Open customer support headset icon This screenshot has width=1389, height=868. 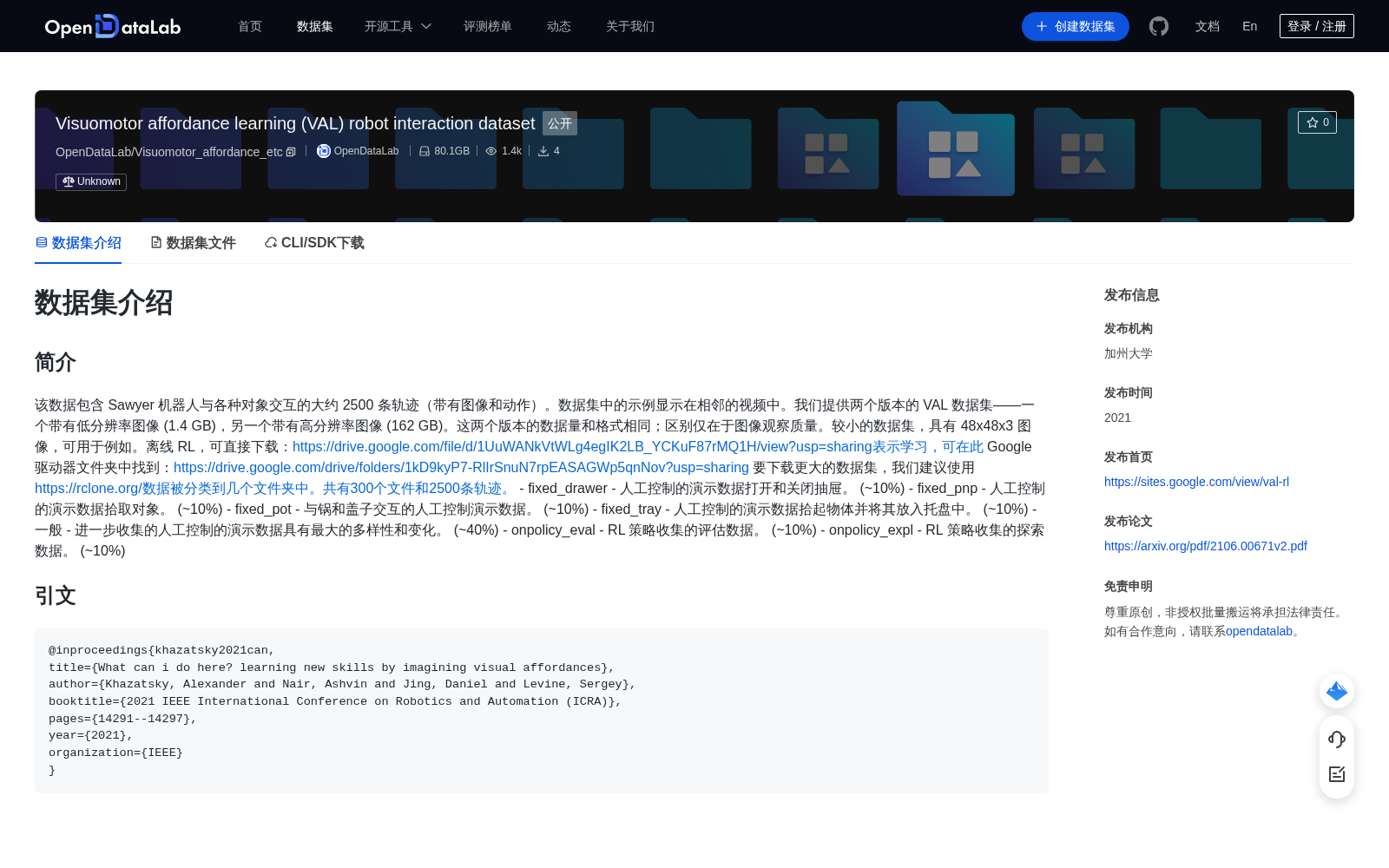(x=1337, y=740)
